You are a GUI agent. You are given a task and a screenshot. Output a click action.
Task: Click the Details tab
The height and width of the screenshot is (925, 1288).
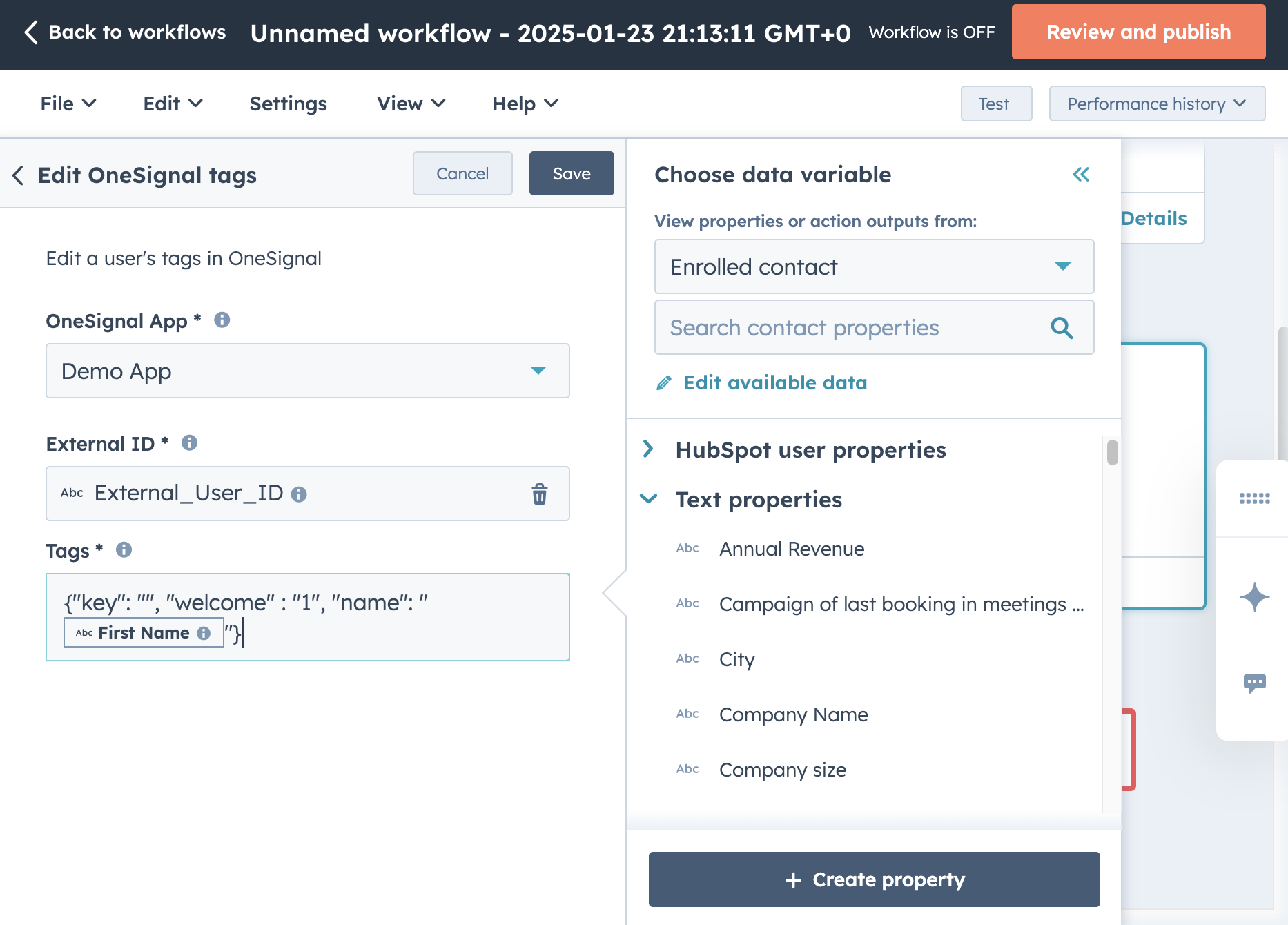click(1153, 218)
